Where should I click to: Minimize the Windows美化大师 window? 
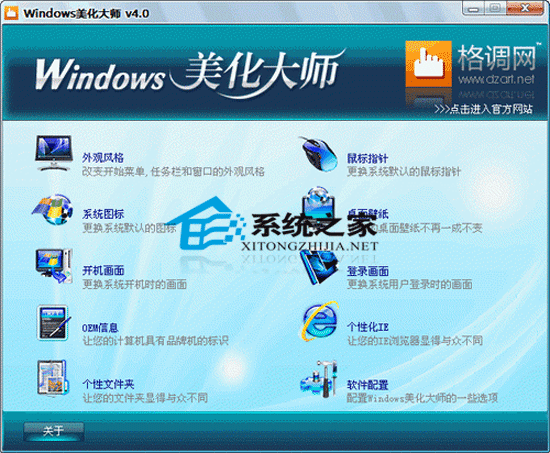[x=473, y=8]
